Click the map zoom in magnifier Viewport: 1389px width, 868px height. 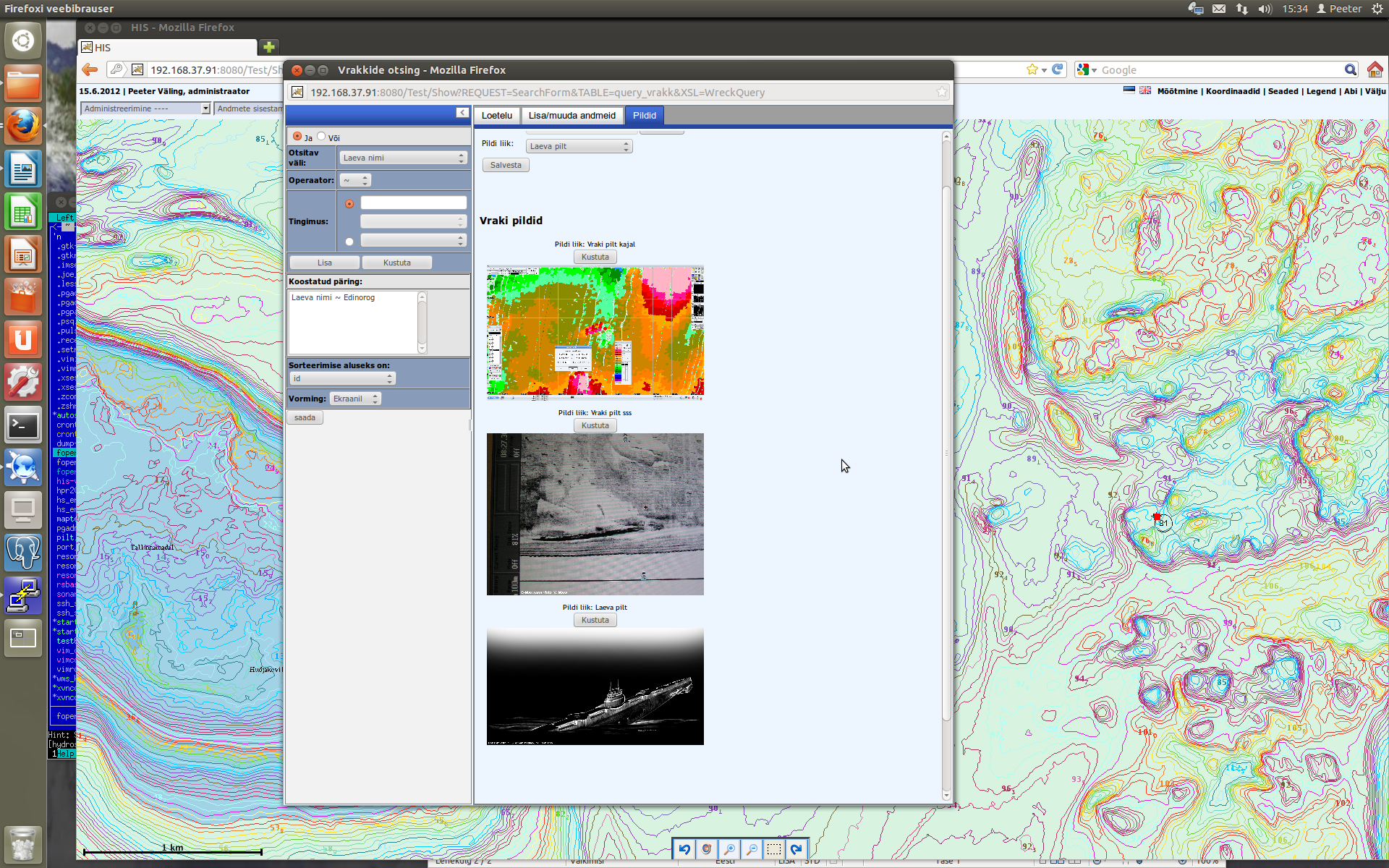pyautogui.click(x=729, y=849)
